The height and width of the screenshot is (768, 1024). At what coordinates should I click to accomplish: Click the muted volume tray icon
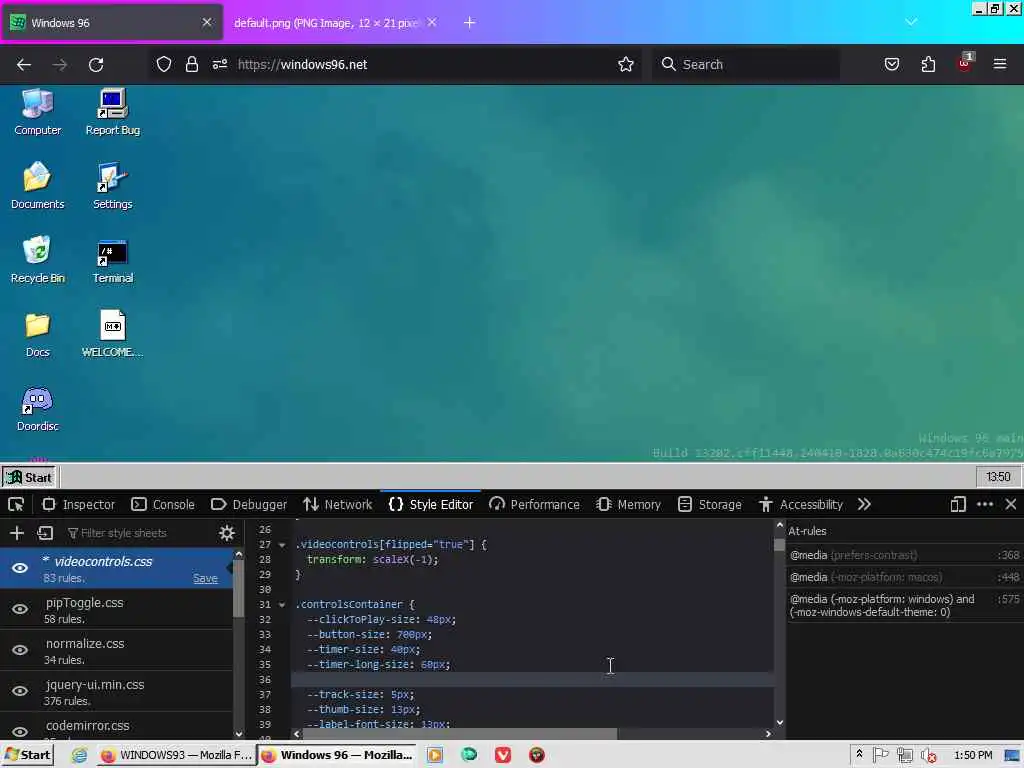(x=929, y=756)
